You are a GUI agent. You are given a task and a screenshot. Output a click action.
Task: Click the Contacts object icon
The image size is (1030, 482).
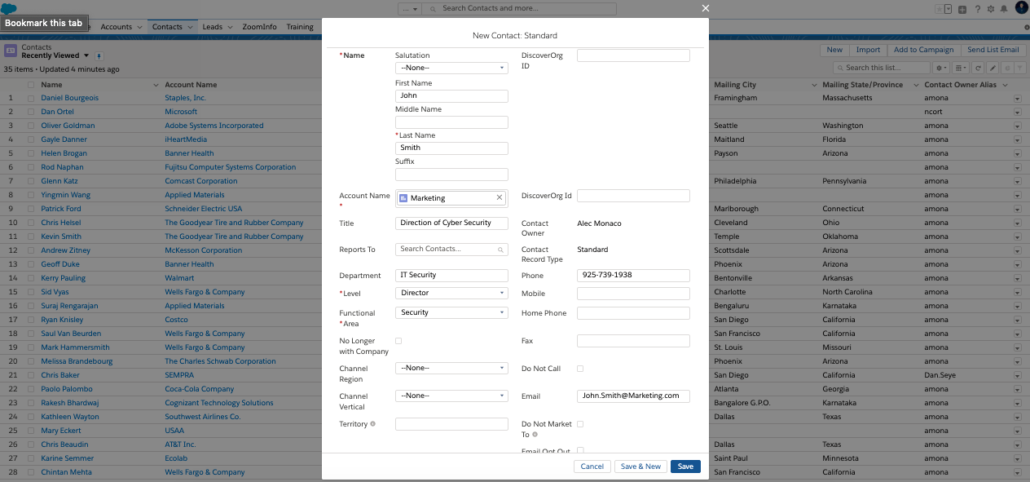point(11,51)
